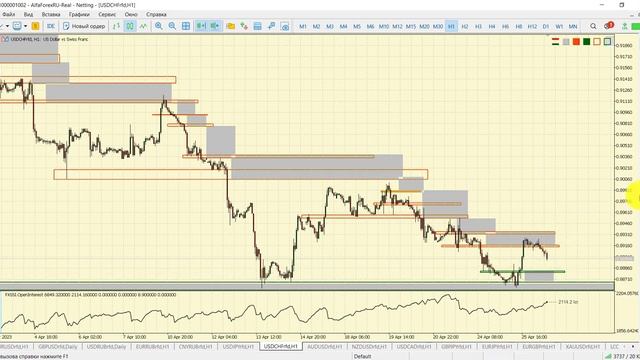This screenshot has width=640, height=360.
Task: Zoom out on the chart
Action: point(172,26)
